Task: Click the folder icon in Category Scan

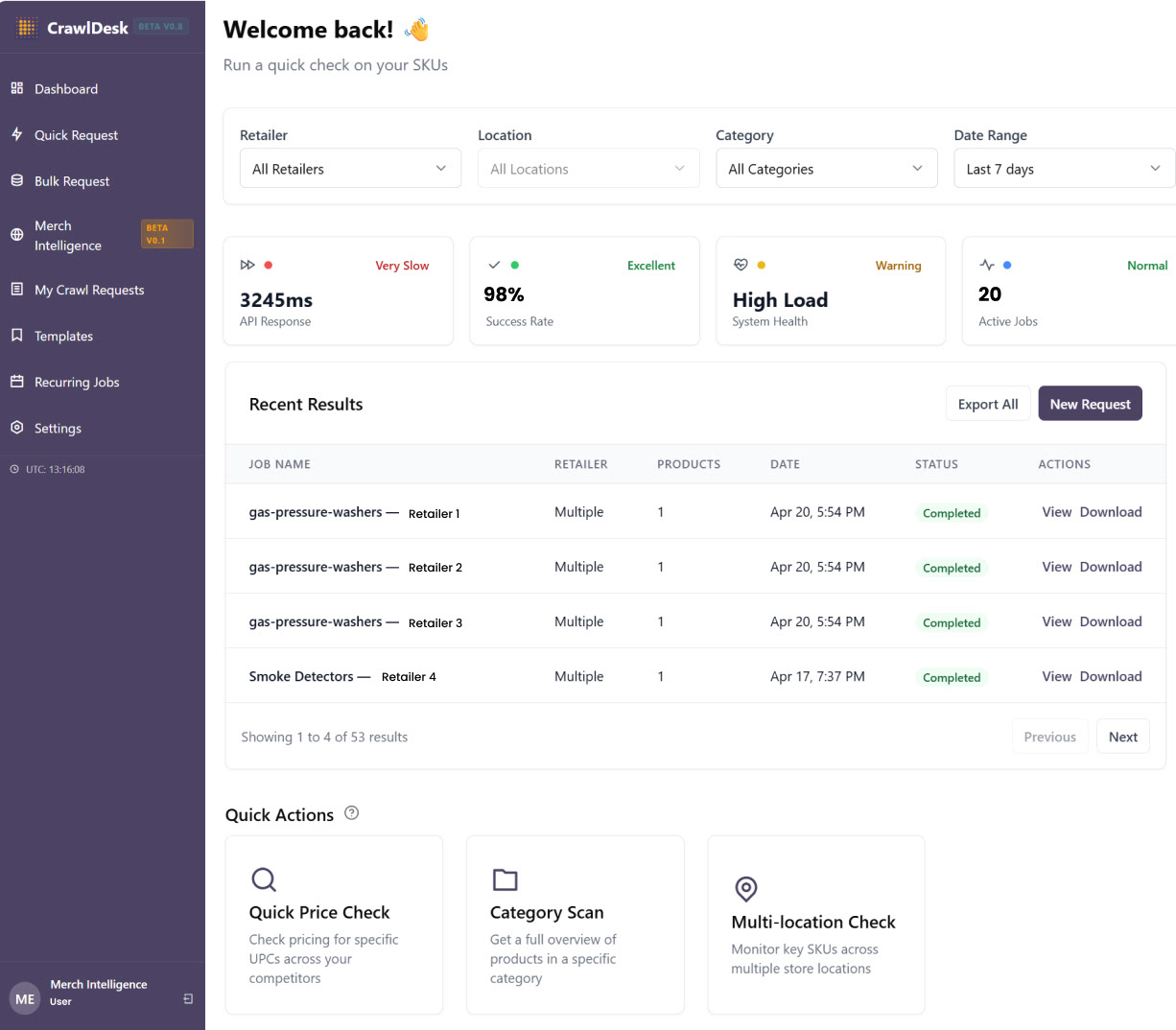Action: pyautogui.click(x=505, y=879)
